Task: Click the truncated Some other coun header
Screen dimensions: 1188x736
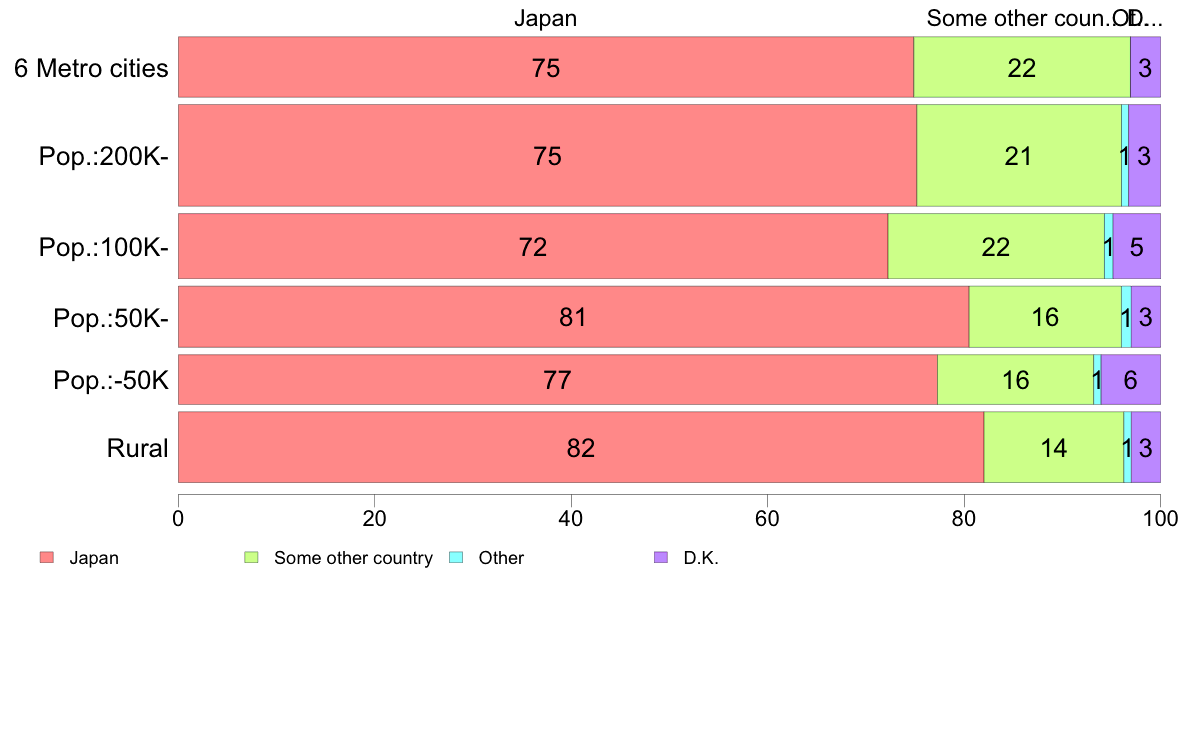Action: pyautogui.click(x=1018, y=18)
